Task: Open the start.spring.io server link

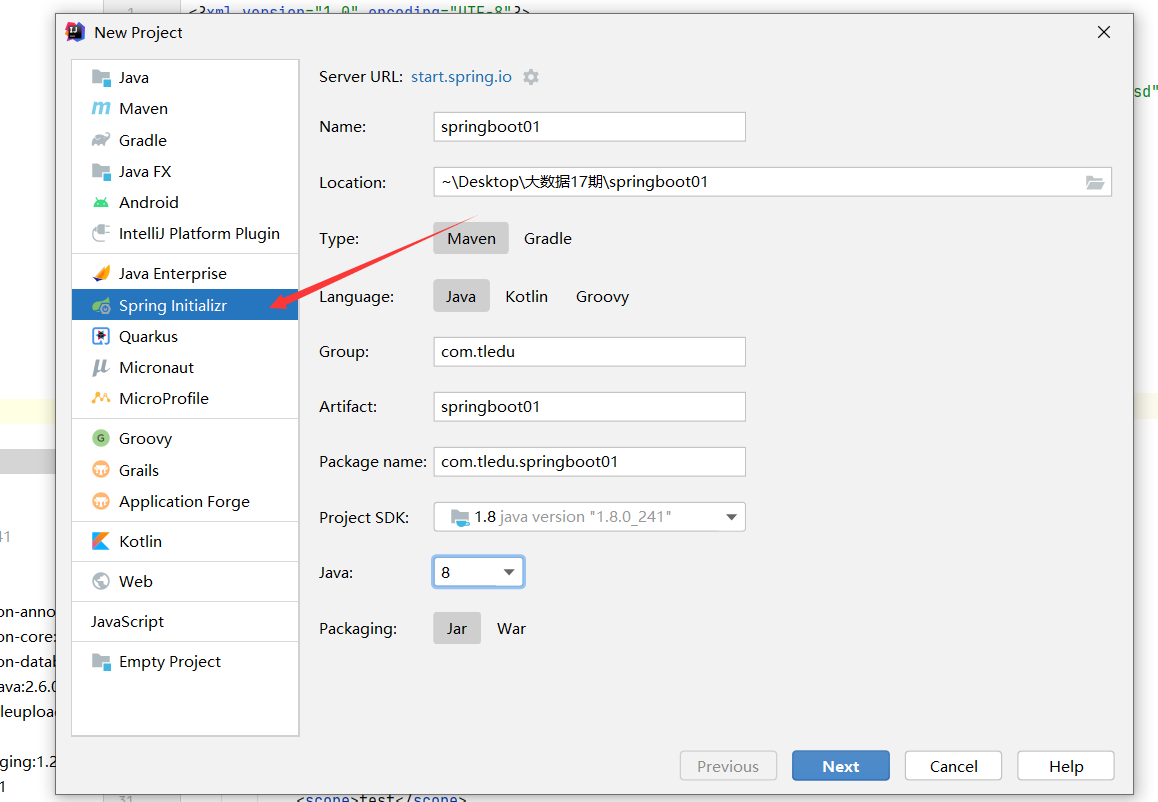Action: [462, 77]
